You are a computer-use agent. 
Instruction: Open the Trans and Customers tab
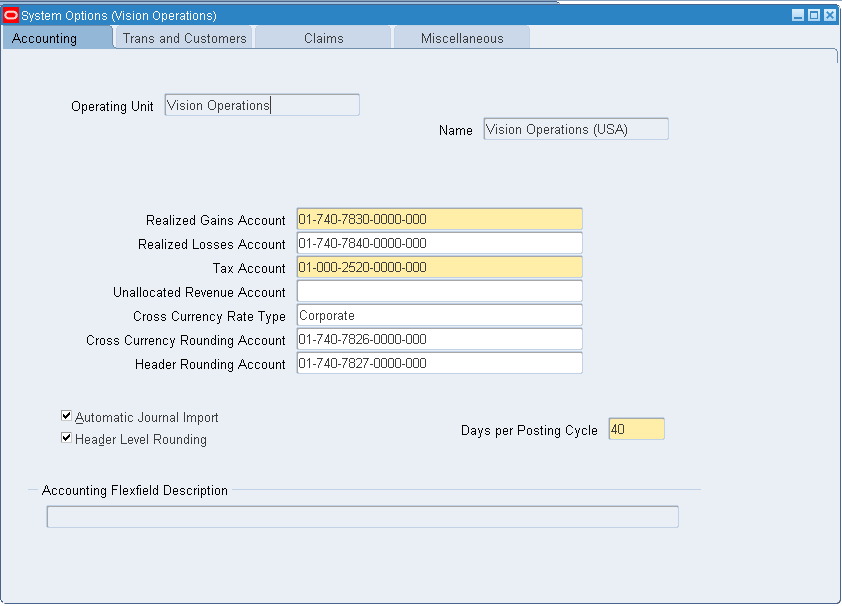pyautogui.click(x=184, y=38)
